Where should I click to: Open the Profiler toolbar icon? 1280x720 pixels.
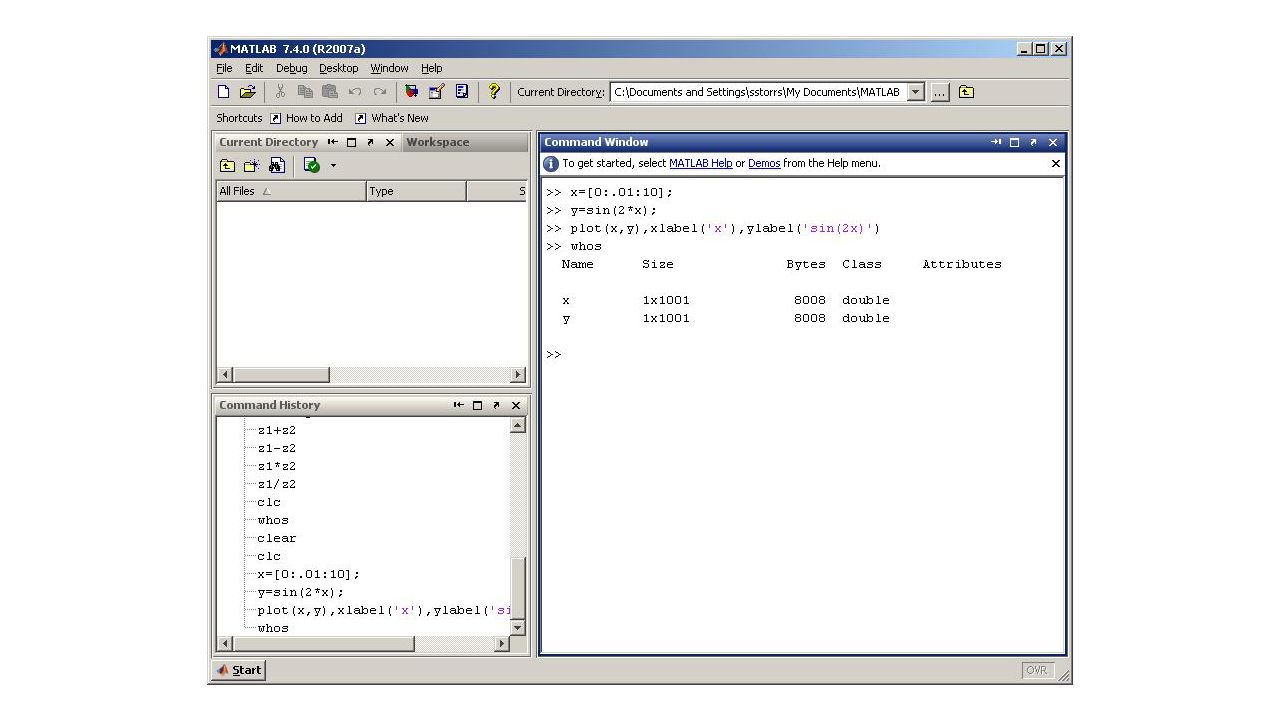[461, 92]
